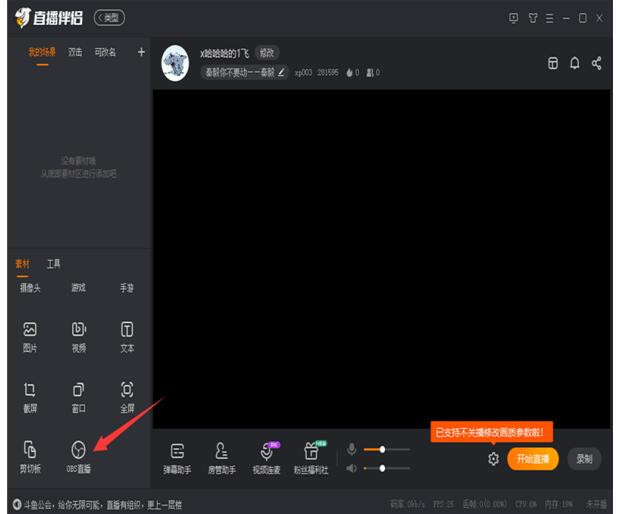Screen dimensions: 620x514
Task: Add the 剪切板 clipboard source
Action: 30,457
